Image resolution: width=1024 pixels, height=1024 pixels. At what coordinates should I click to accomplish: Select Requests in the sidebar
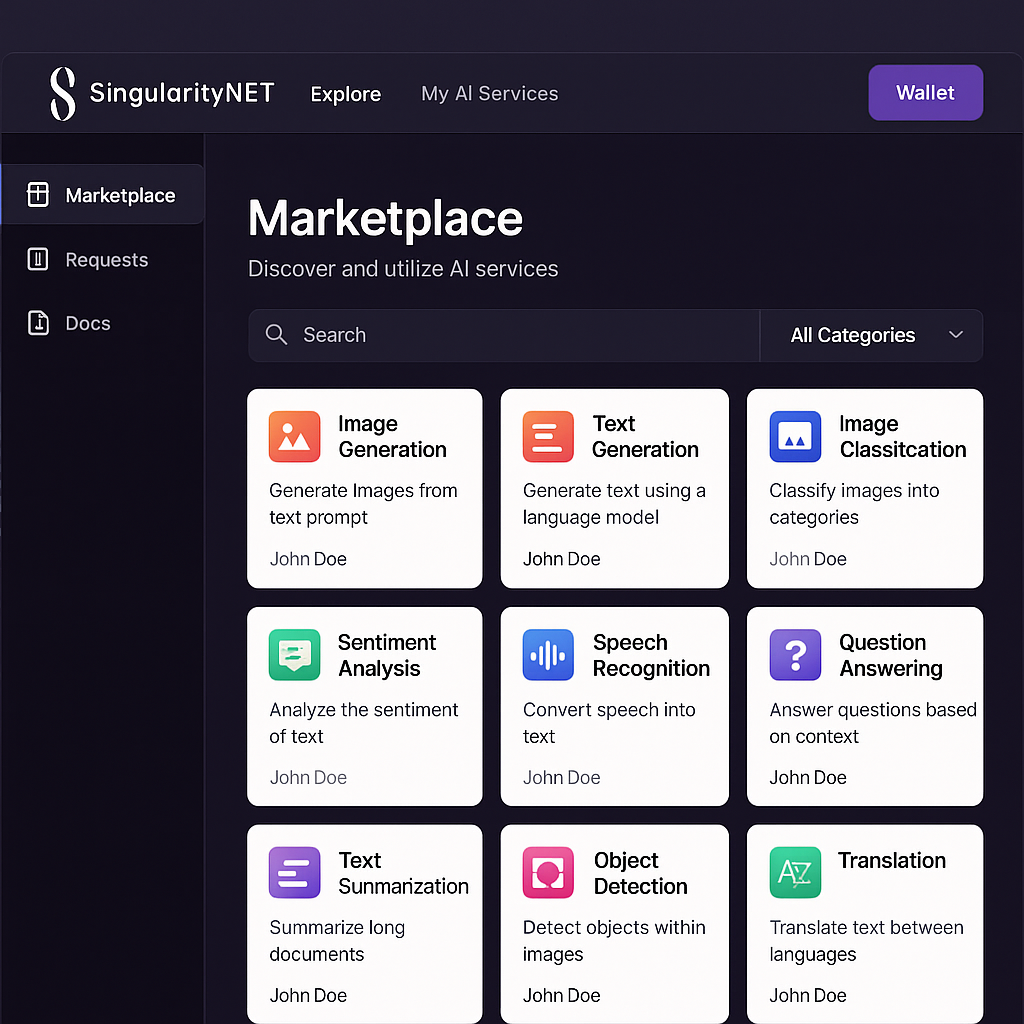coord(96,259)
